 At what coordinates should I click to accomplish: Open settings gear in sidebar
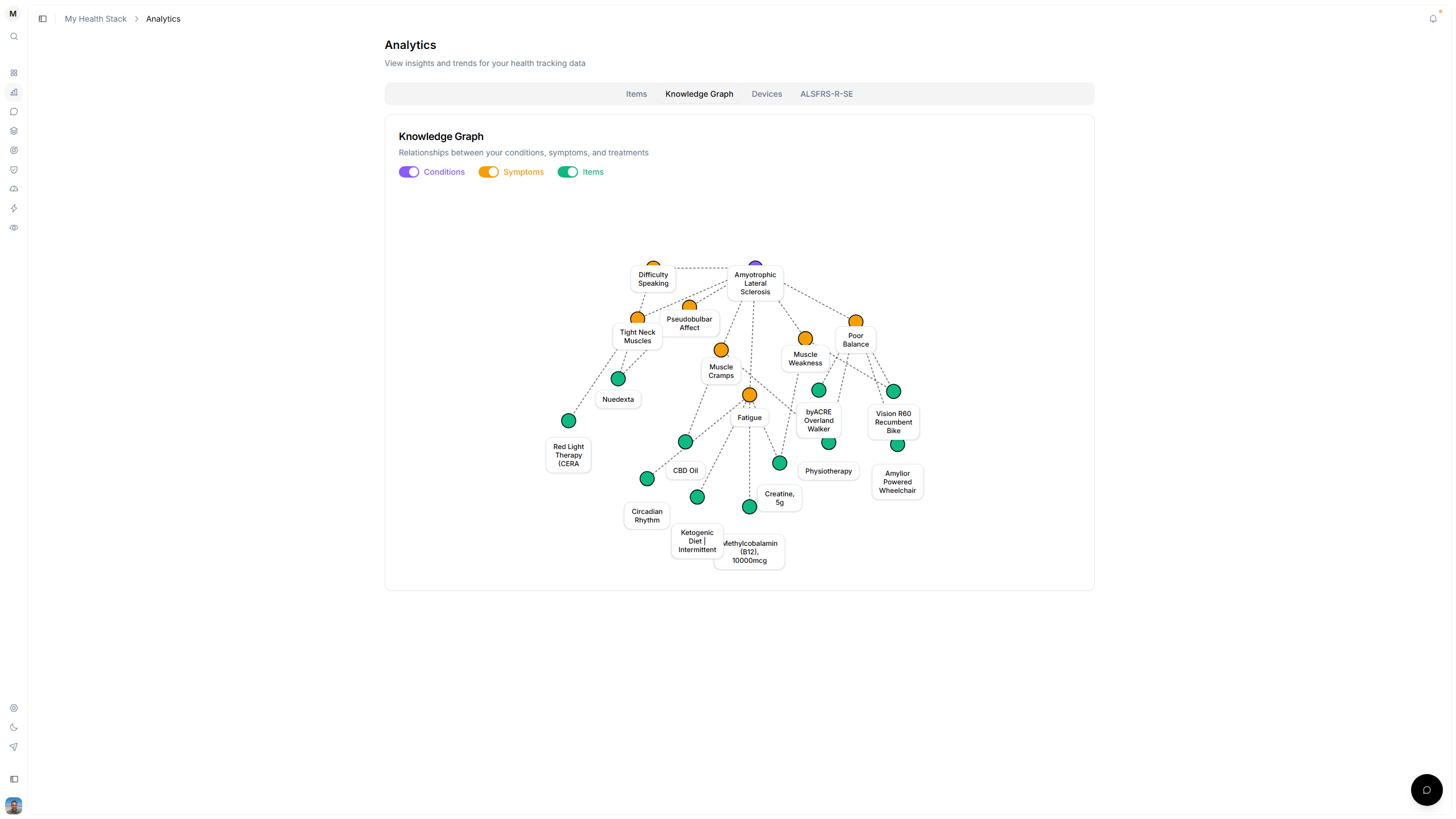click(x=14, y=708)
